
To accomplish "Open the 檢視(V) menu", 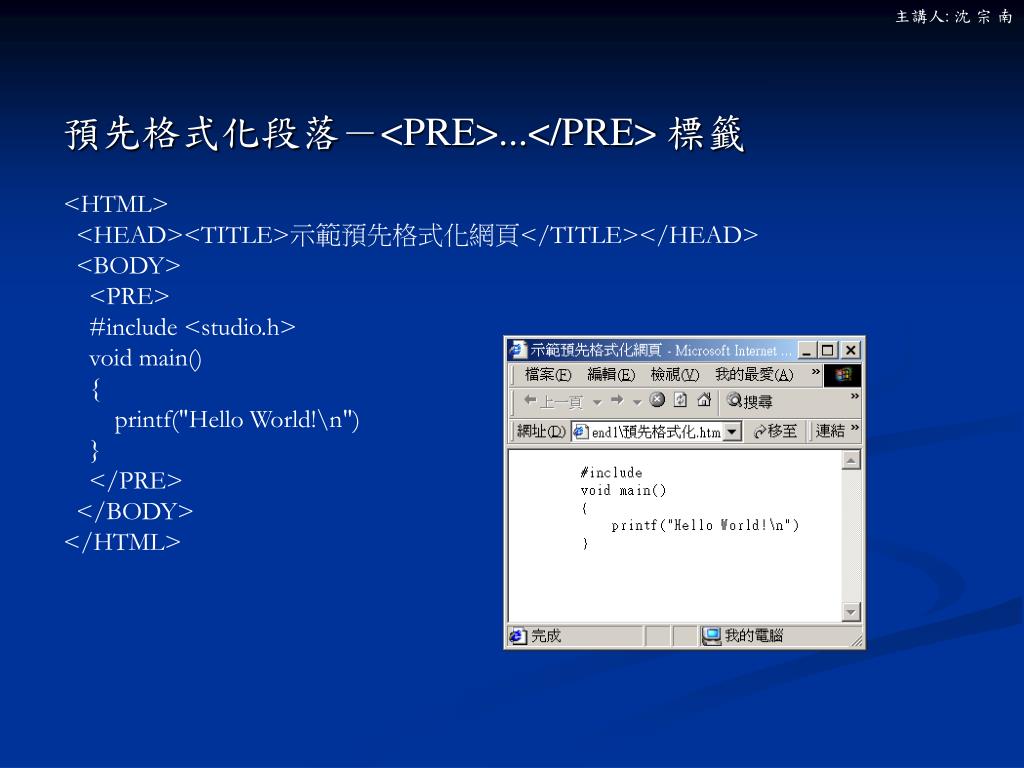I will click(675, 374).
